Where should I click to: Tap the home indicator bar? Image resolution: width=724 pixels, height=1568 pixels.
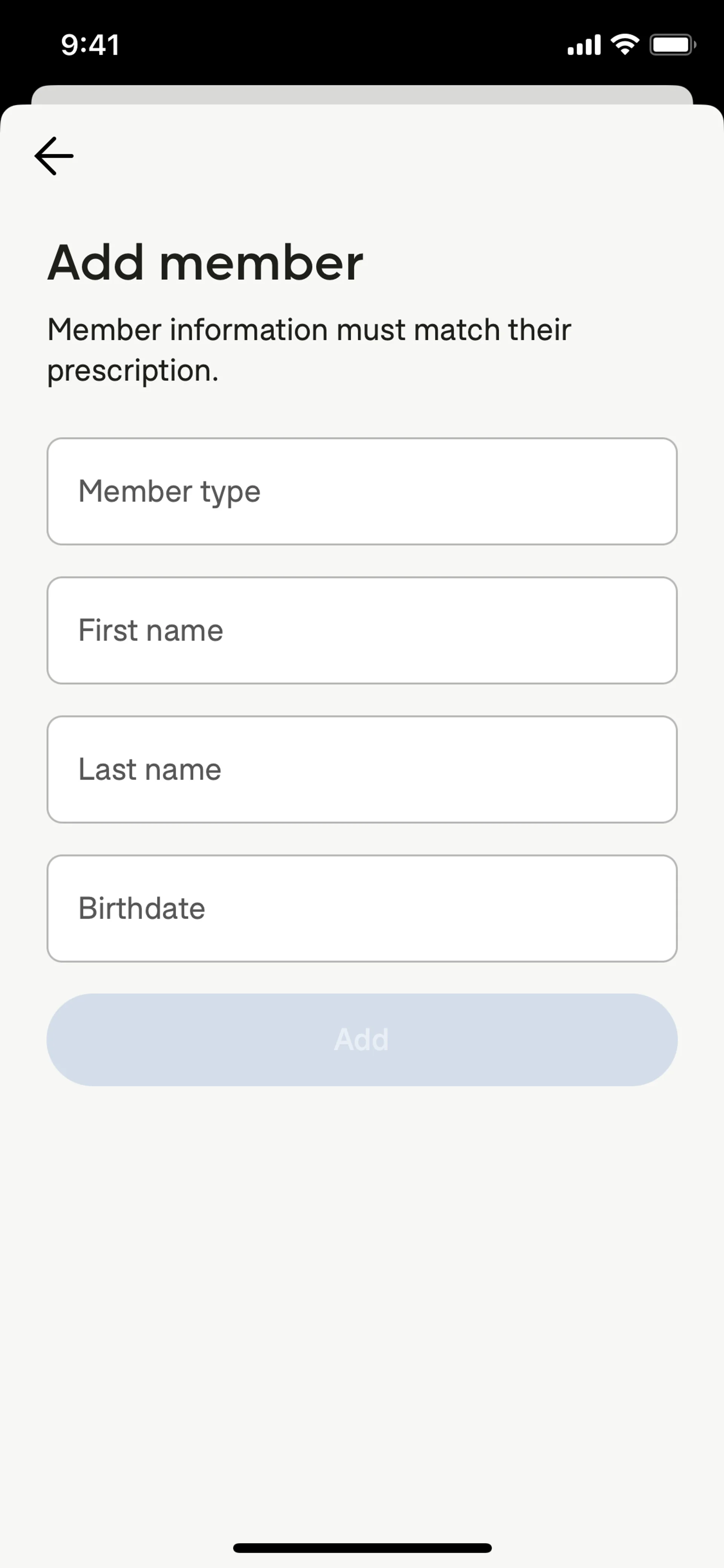click(x=362, y=1548)
